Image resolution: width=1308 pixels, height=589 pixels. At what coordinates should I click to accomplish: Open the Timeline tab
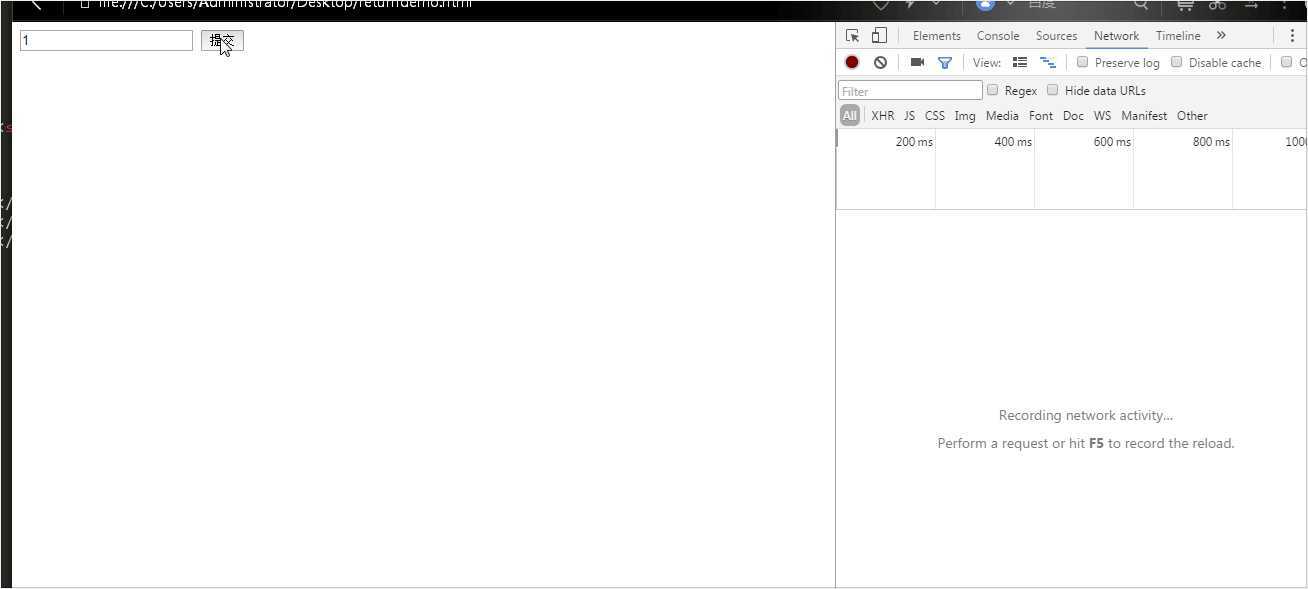pos(1178,36)
